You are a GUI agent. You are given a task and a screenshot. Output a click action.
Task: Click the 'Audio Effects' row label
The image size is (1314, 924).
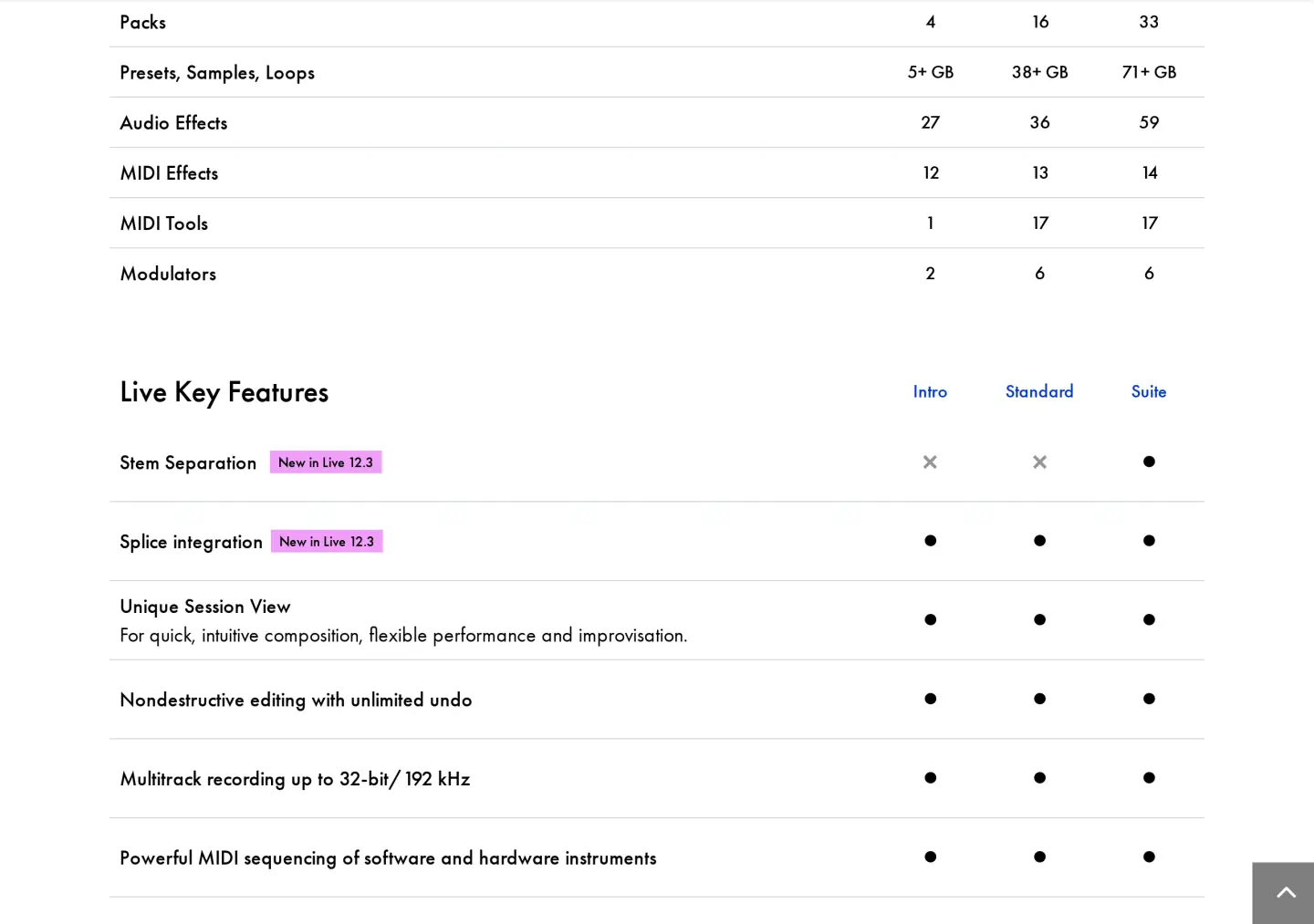tap(173, 123)
